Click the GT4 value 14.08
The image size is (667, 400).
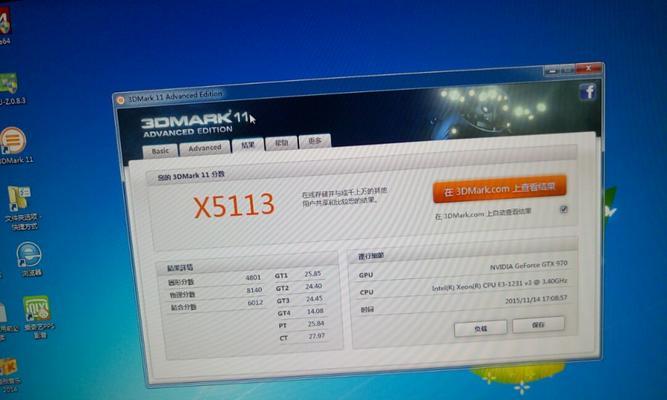click(315, 311)
